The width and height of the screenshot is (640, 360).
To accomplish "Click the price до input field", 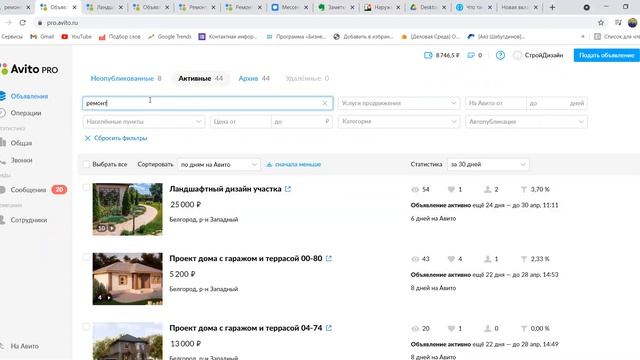I will coord(301,122).
